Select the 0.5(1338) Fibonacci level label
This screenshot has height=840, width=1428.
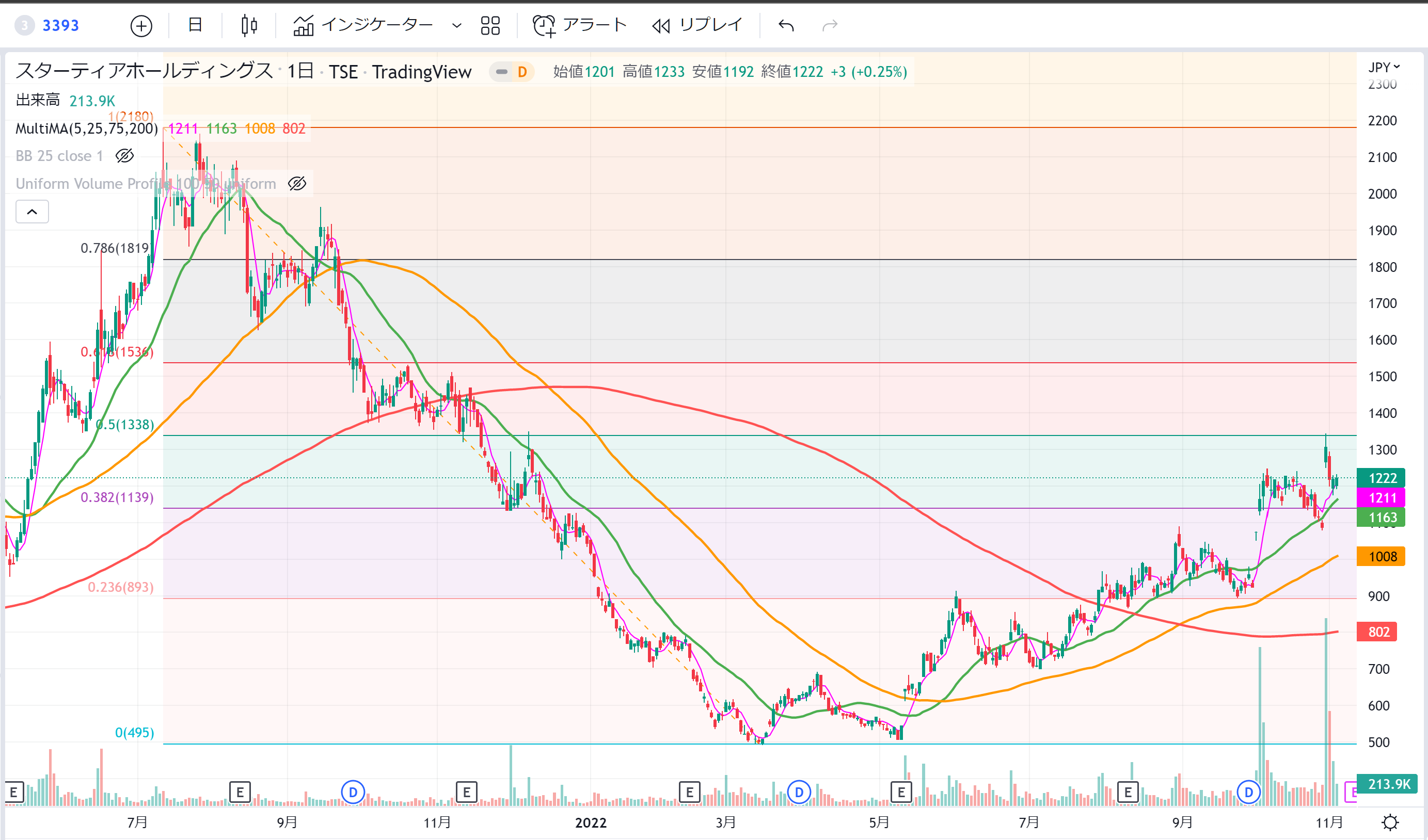pyautogui.click(x=124, y=425)
